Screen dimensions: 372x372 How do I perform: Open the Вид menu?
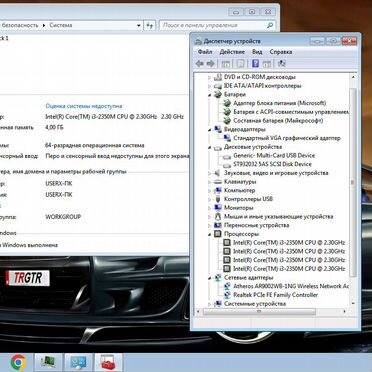(257, 52)
